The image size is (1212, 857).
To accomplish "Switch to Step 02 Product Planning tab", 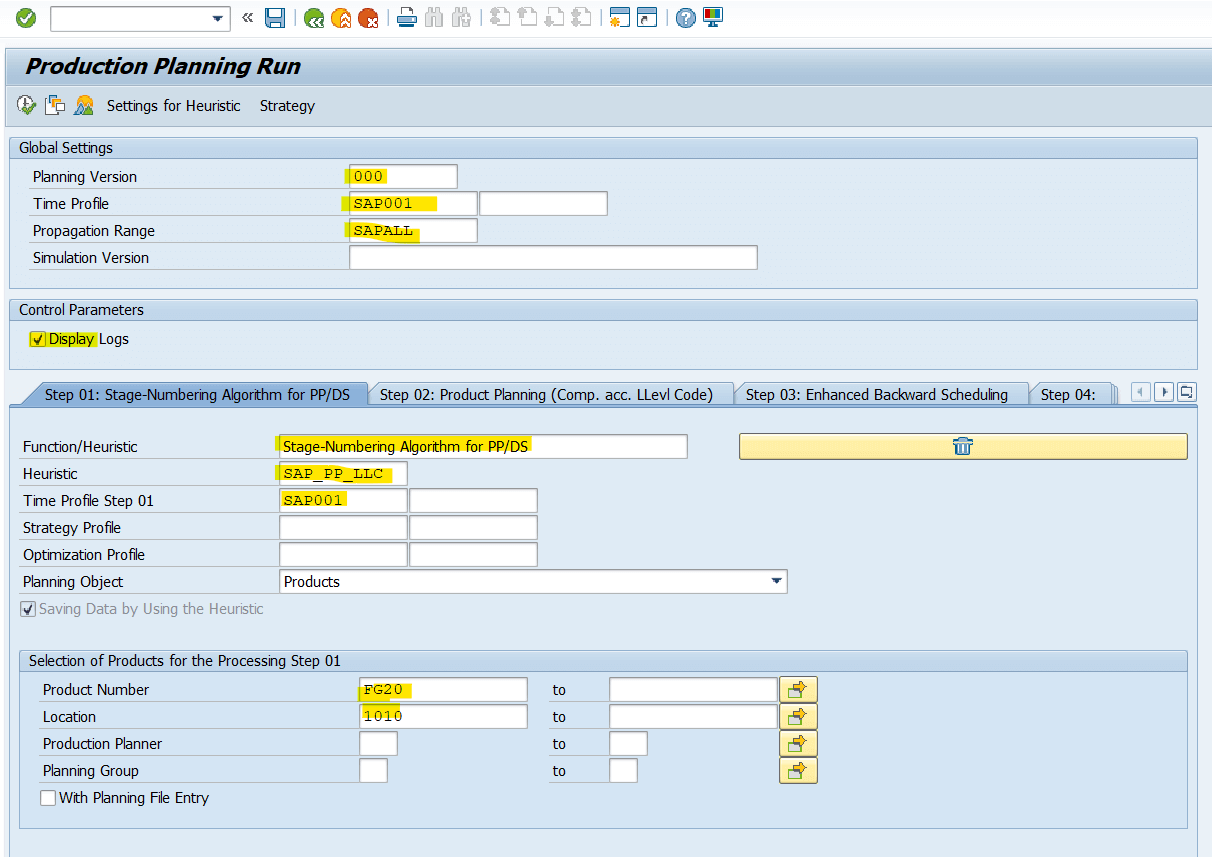I will [x=551, y=394].
